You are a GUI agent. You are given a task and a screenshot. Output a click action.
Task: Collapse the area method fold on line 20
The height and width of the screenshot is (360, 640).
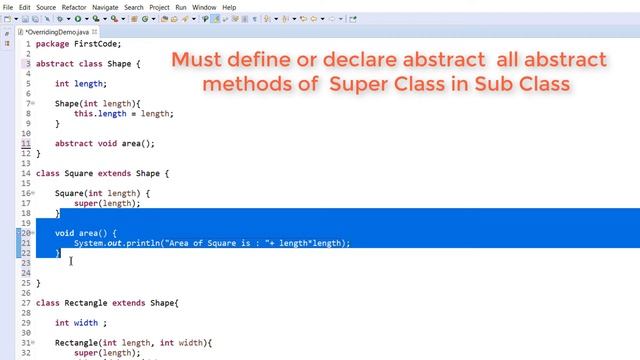(33, 233)
